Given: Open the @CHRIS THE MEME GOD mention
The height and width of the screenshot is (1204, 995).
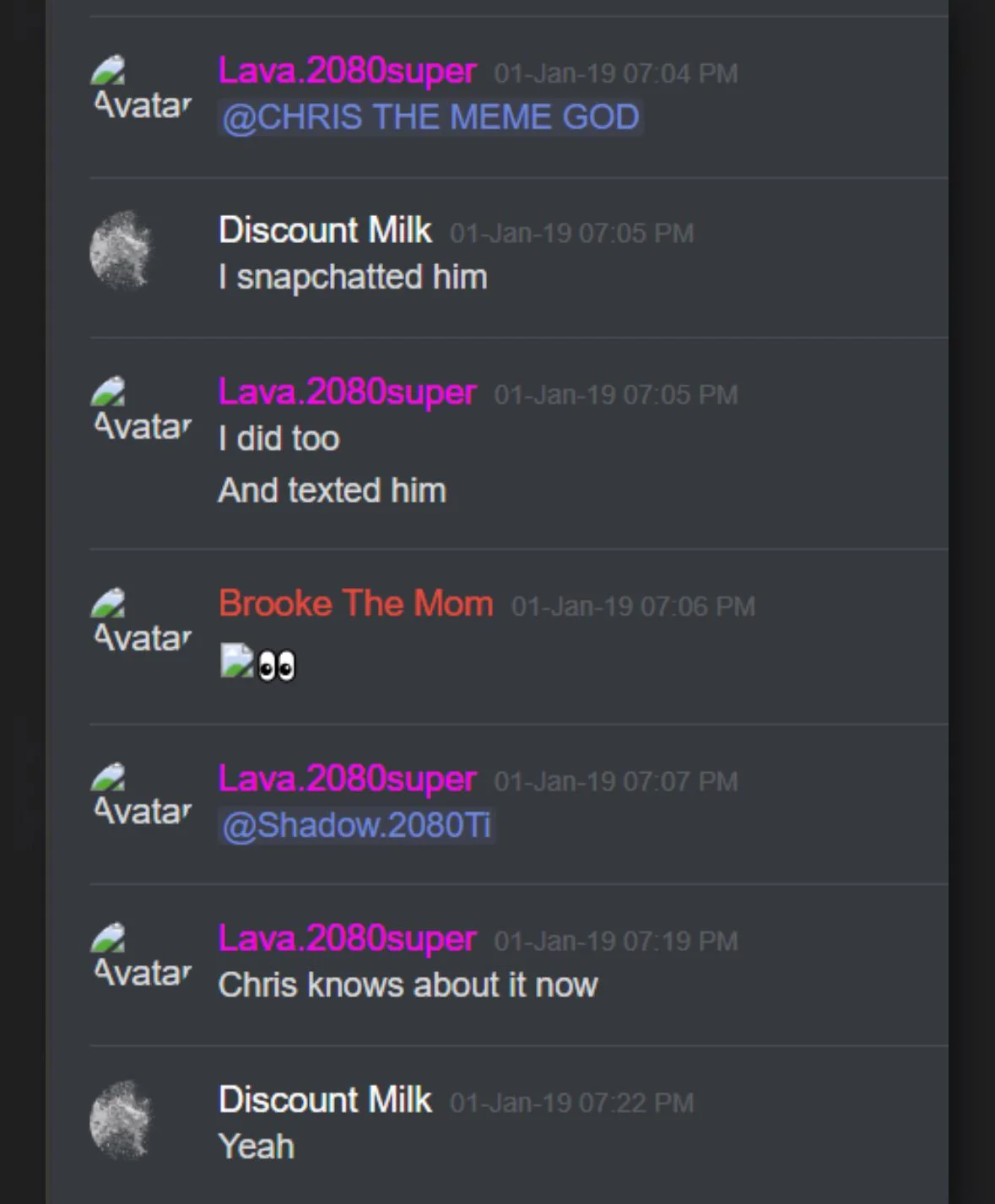Looking at the screenshot, I should point(430,117).
